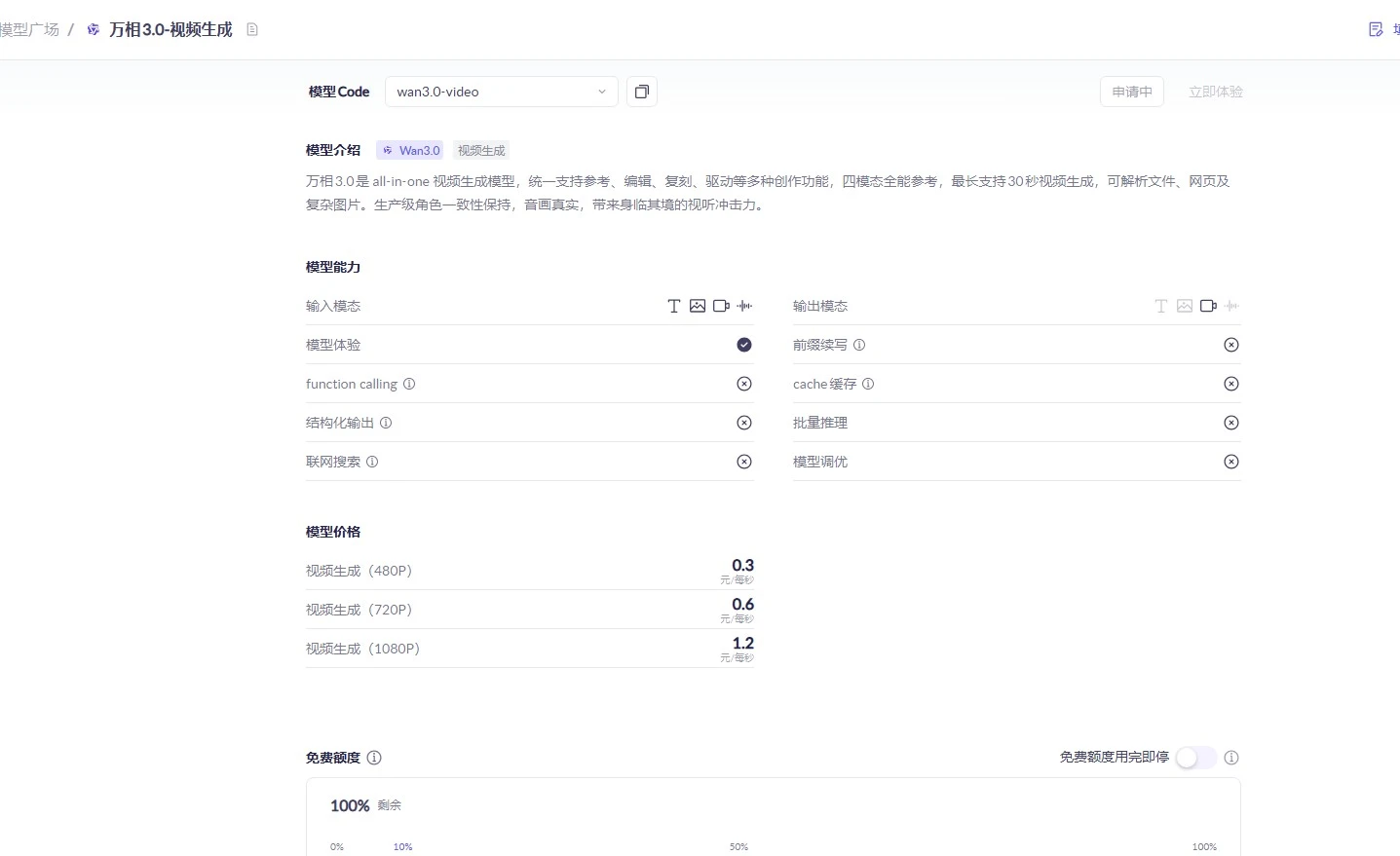This screenshot has width=1400, height=856.
Task: Show info tooltip for 联网搜索
Action: click(x=372, y=462)
